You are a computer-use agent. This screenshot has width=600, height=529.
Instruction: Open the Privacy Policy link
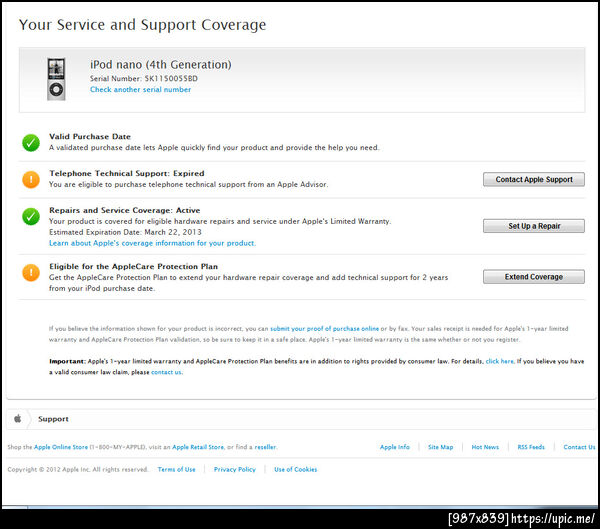click(x=235, y=469)
